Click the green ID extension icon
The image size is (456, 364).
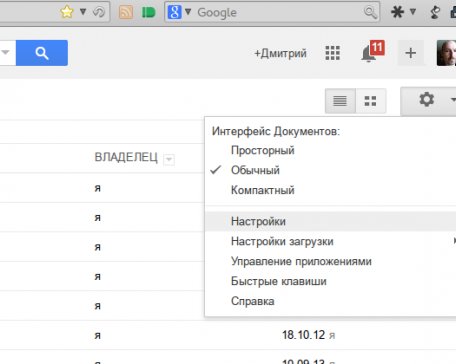click(x=148, y=13)
